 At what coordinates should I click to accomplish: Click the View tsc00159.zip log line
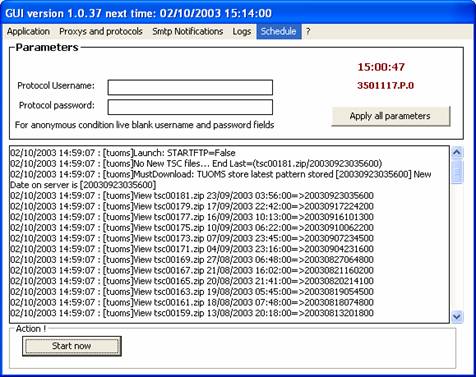(192, 313)
